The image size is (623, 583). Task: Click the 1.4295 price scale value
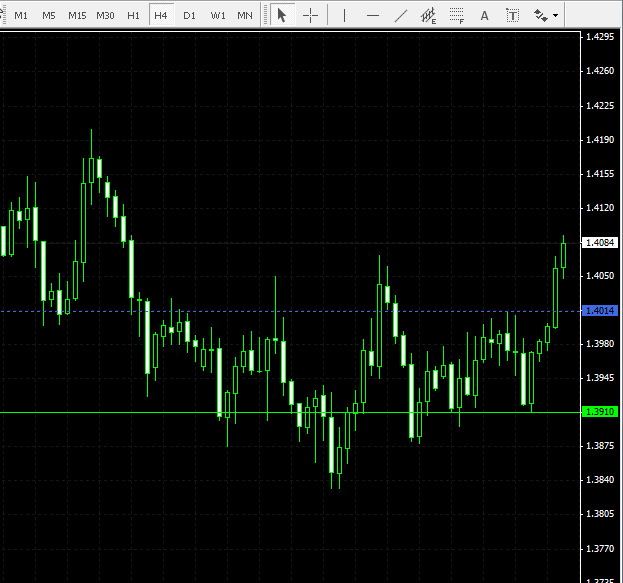pyautogui.click(x=600, y=37)
